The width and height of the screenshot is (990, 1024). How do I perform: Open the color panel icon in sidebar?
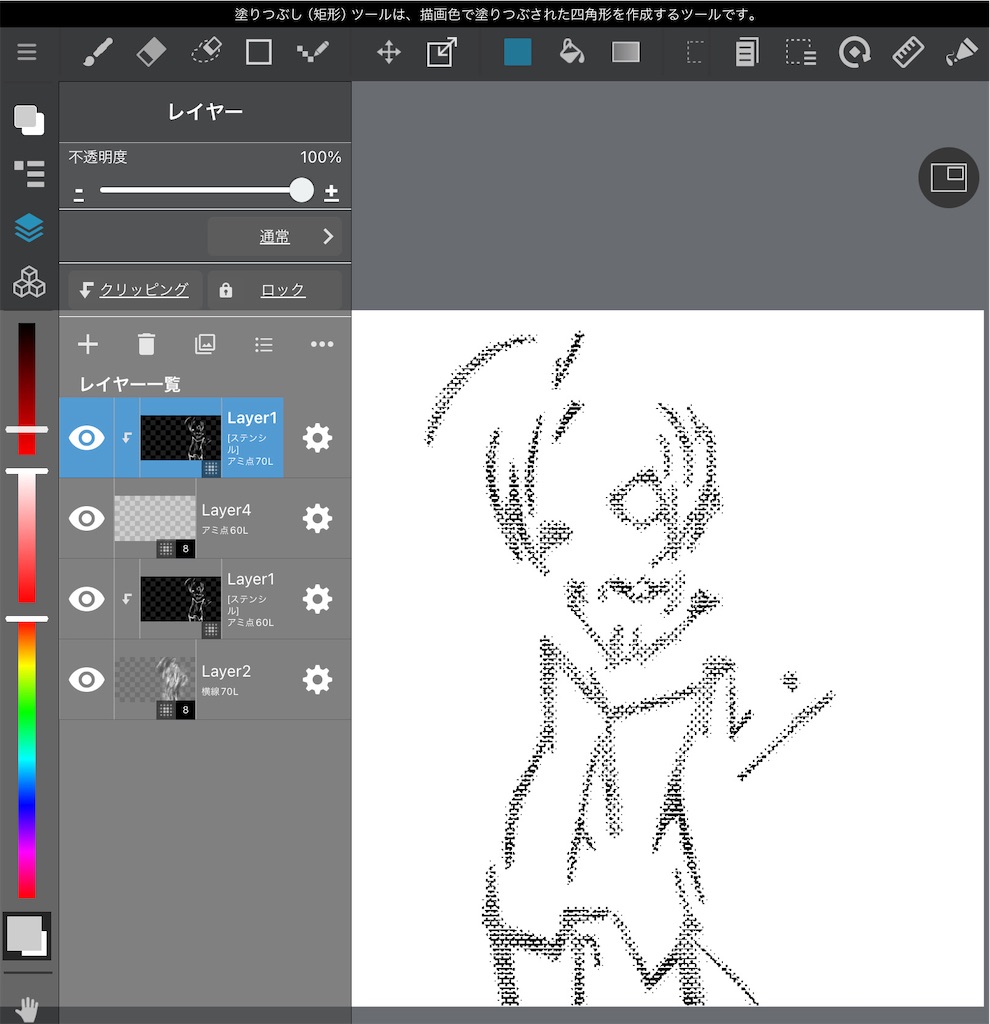click(29, 120)
